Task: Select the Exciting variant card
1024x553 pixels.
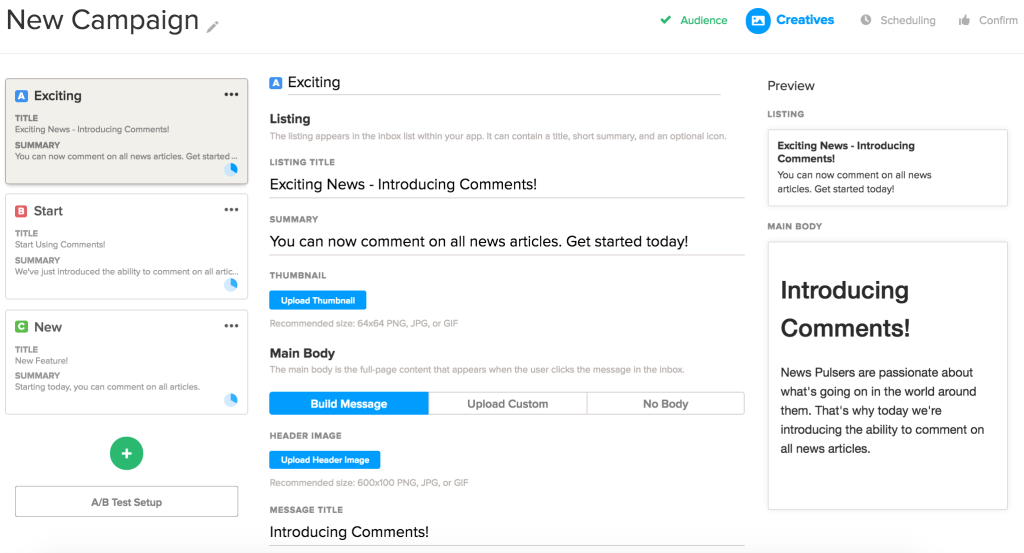Action: pos(127,131)
